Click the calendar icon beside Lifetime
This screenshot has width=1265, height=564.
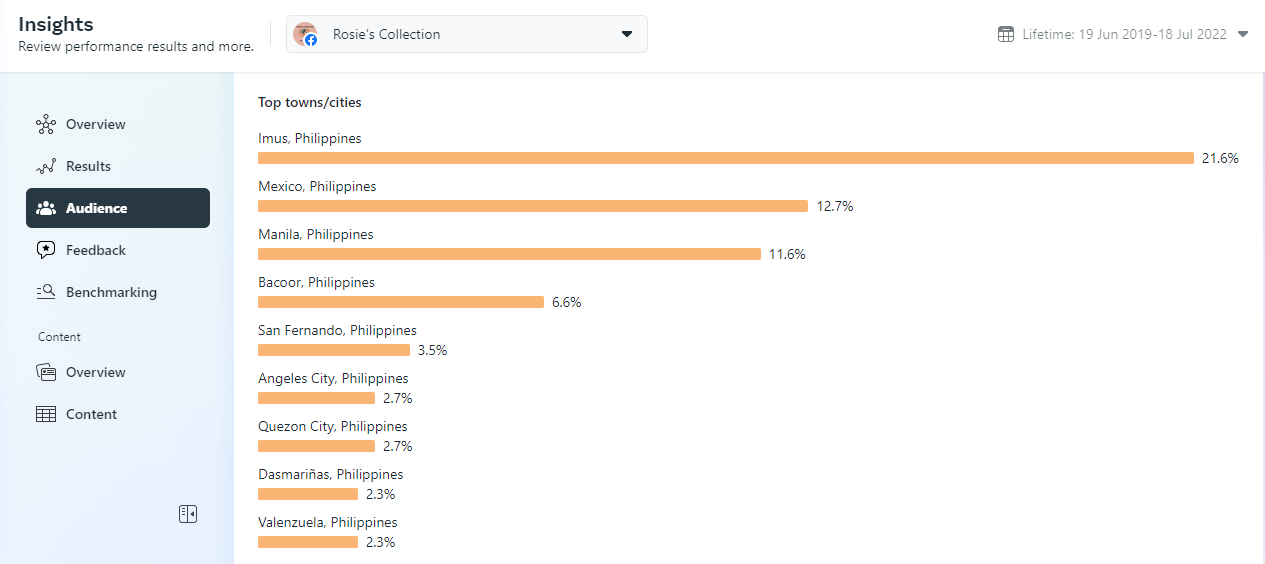click(x=1006, y=34)
